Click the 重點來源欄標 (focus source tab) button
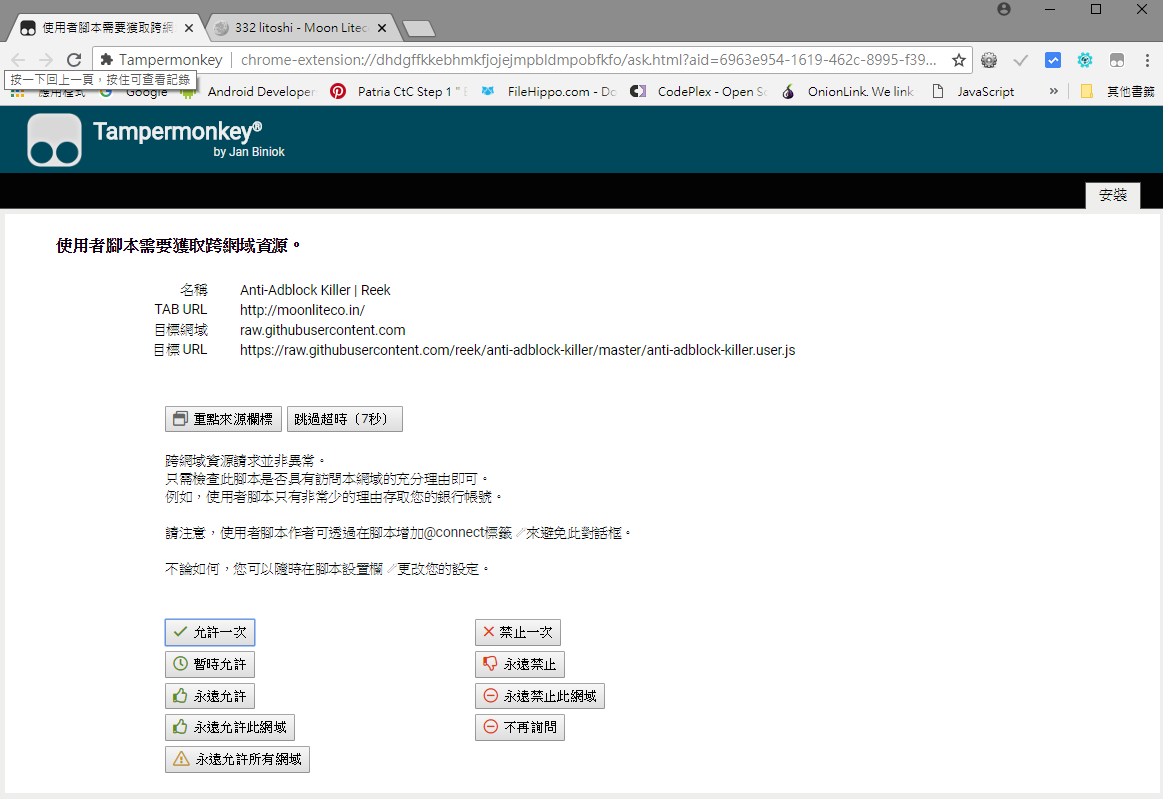Image resolution: width=1163 pixels, height=799 pixels. pos(223,419)
